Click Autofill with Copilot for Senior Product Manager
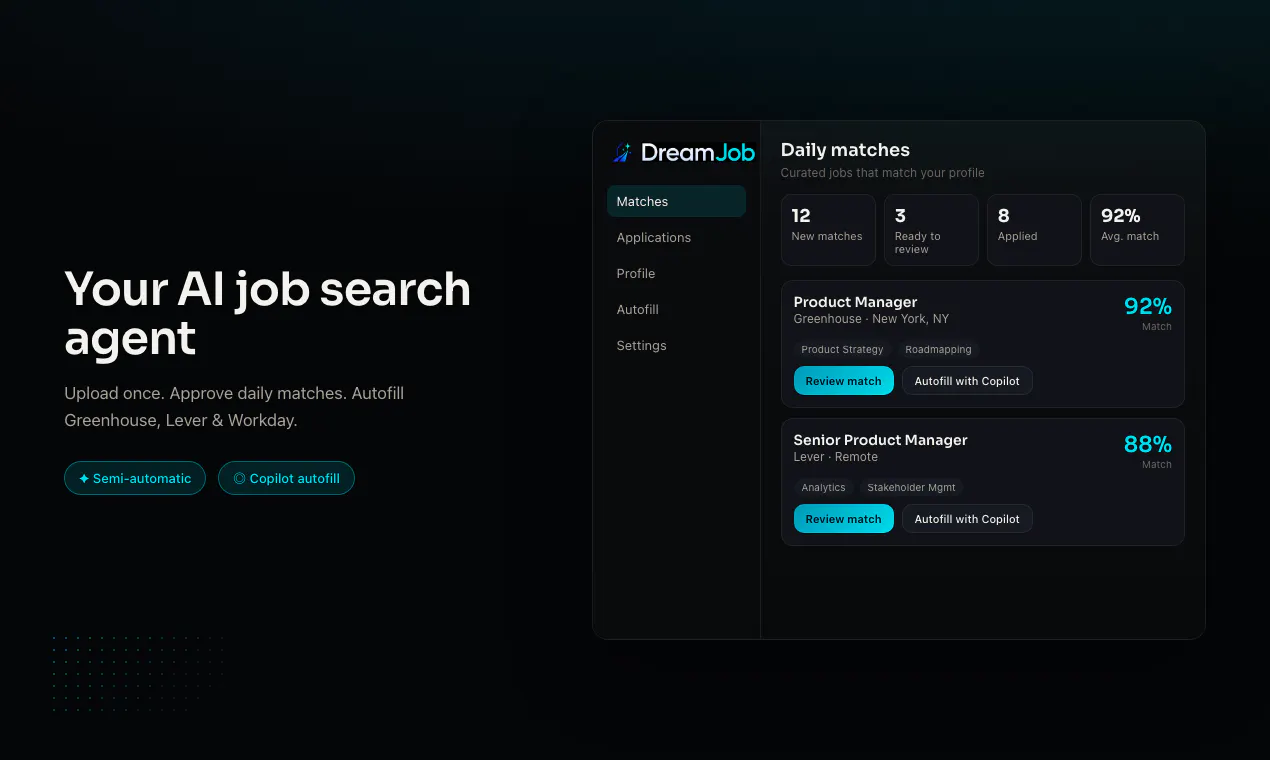The image size is (1270, 760). coord(967,519)
